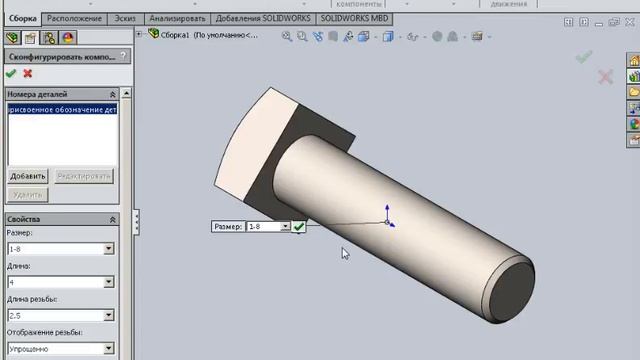Click the Hide/Show Items glasses icon
Screen dimensions: 640x360
[x=413, y=37]
